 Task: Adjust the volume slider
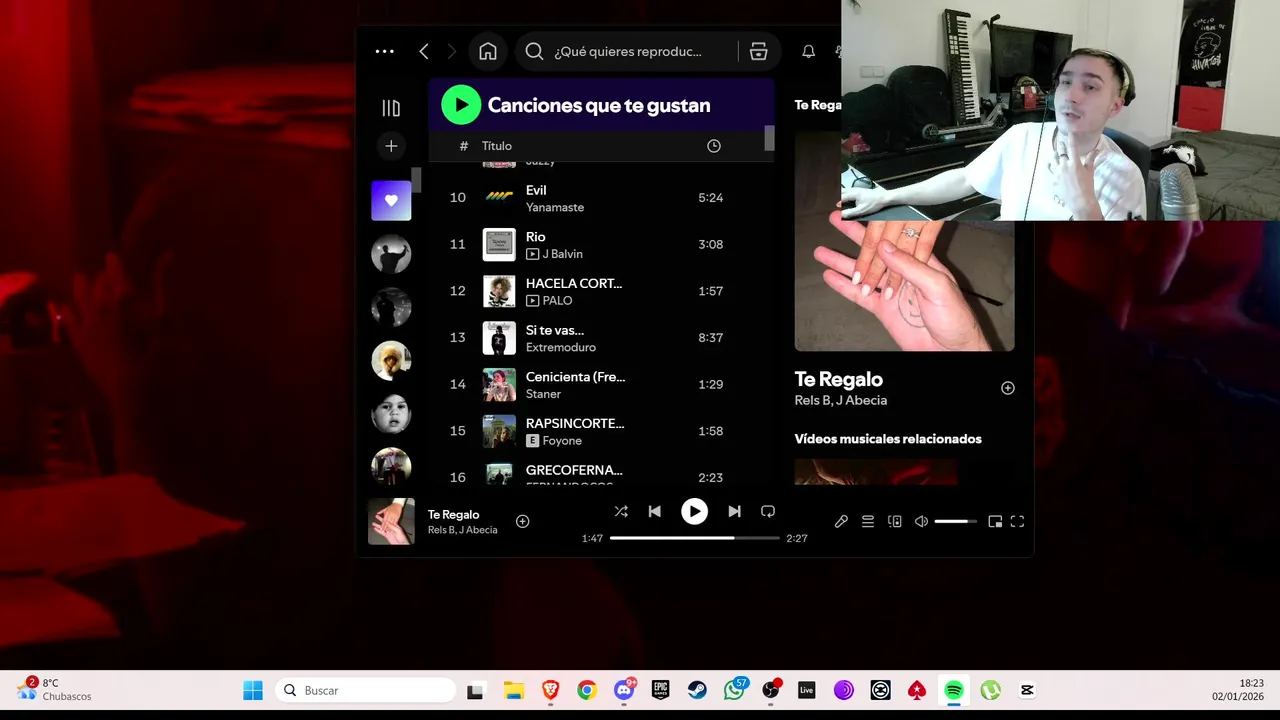tap(956, 521)
